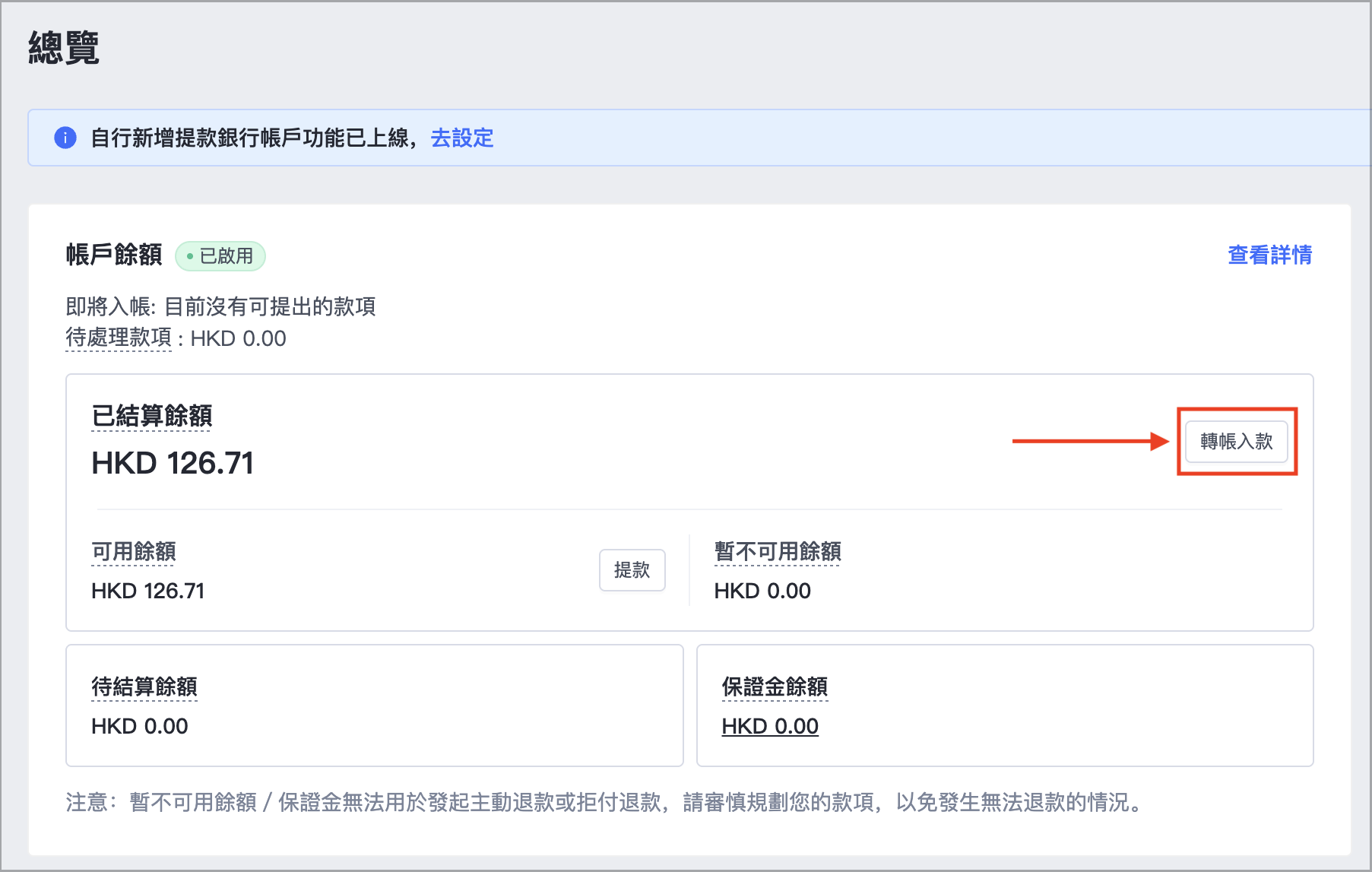Click the 轉帳入款 button
Viewport: 1372px width, 872px height.
1236,442
